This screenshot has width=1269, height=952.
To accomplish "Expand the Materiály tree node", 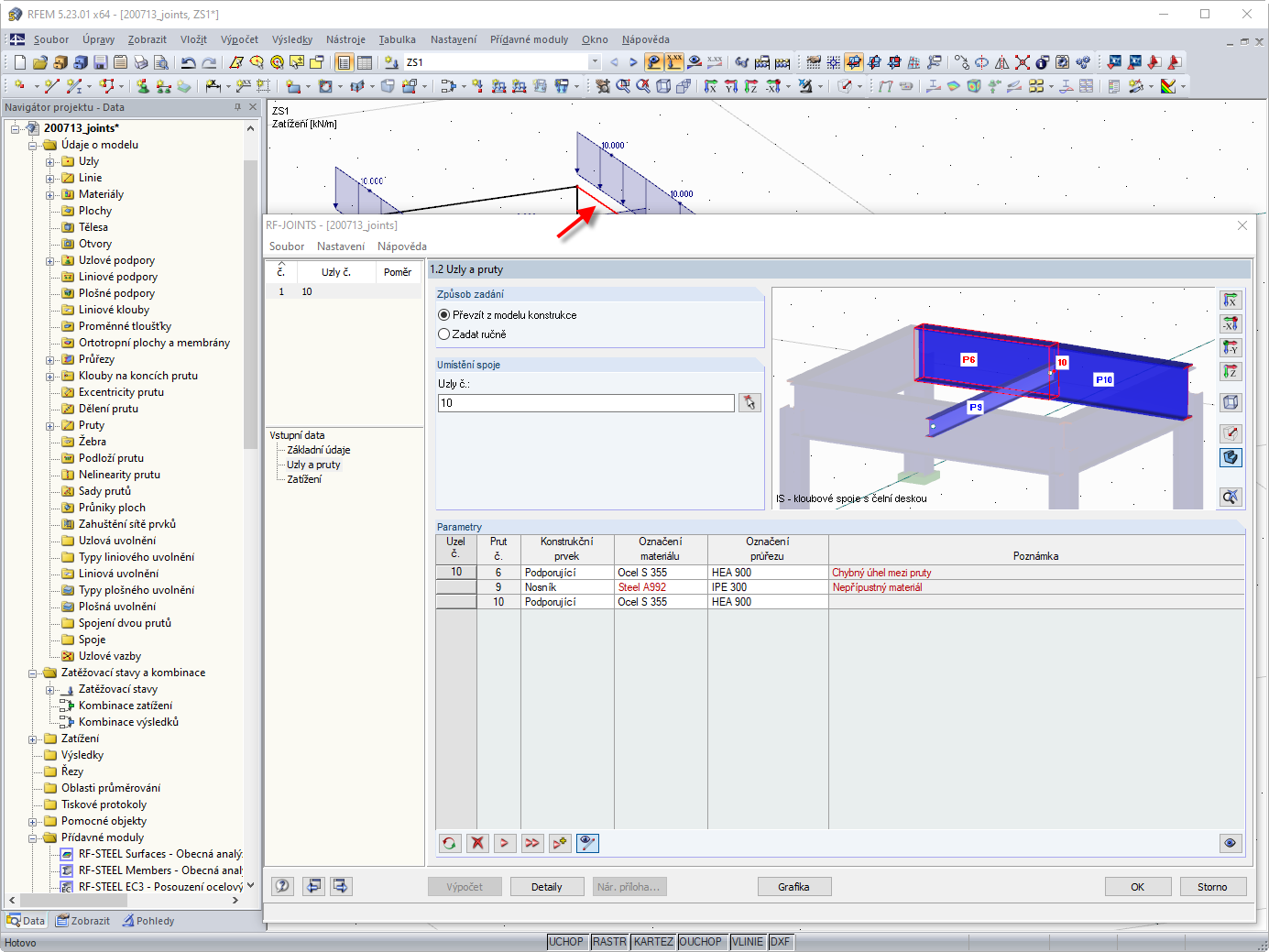I will (50, 195).
